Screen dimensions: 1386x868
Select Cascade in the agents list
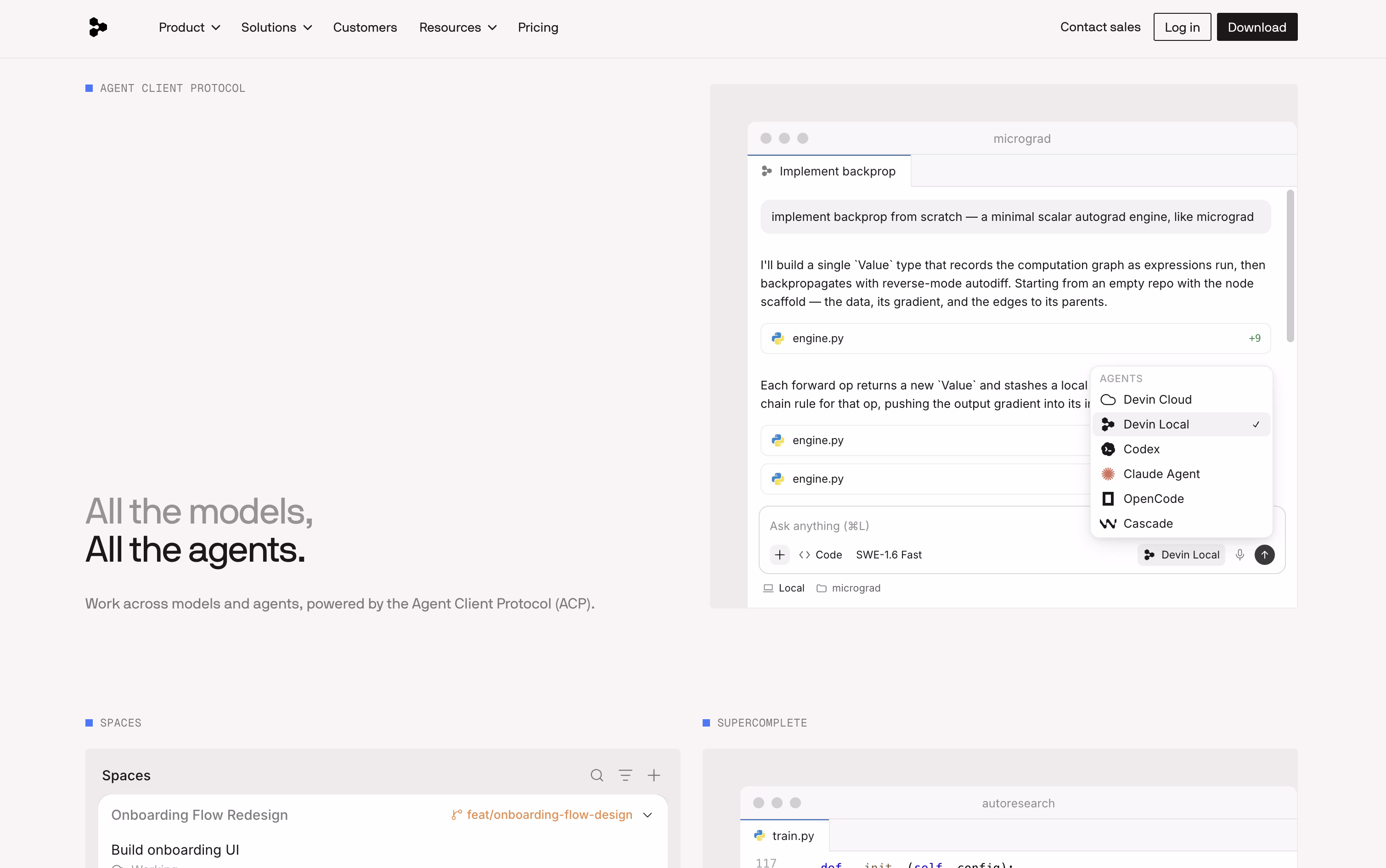pos(1181,524)
